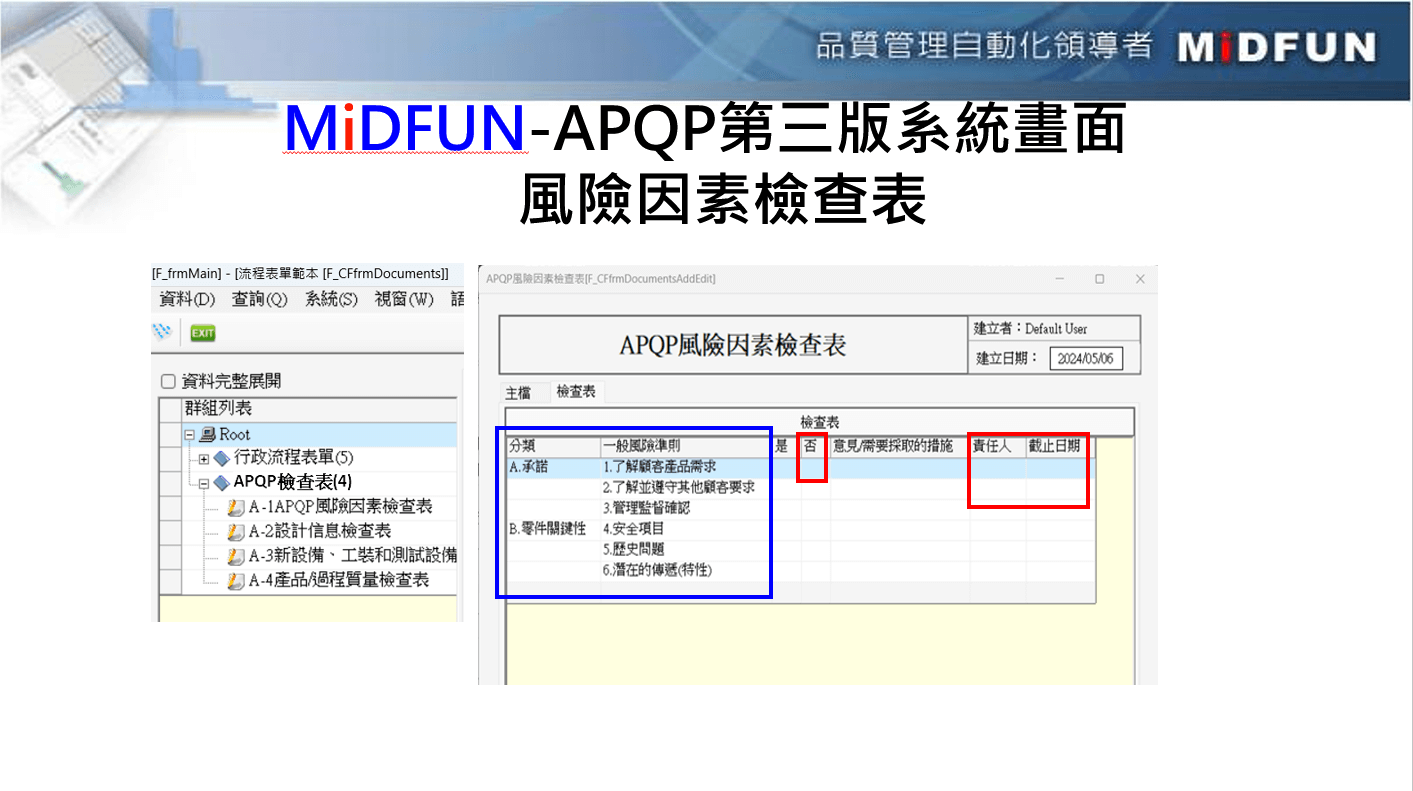This screenshot has height=791, width=1413.
Task: Click the 否 column header
Action: (815, 446)
